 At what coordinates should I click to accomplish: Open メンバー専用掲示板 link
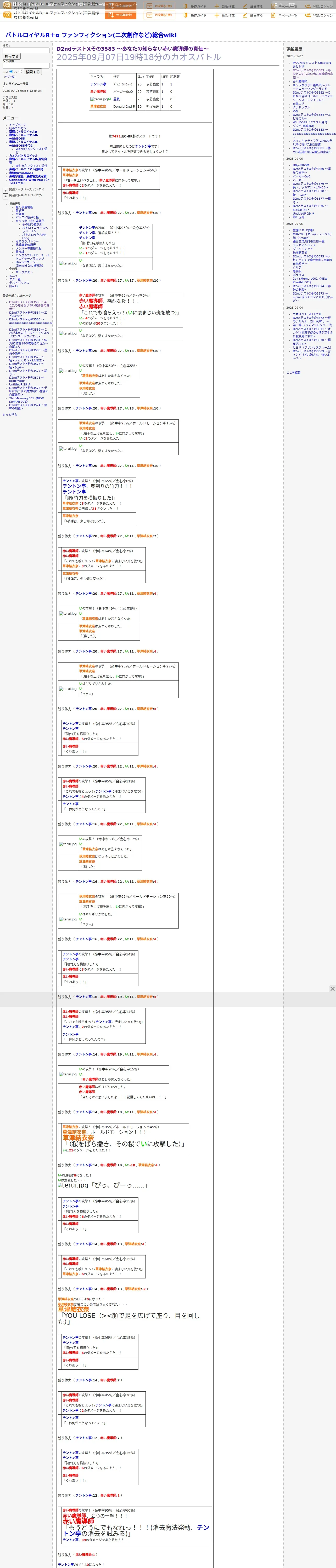point(29,248)
